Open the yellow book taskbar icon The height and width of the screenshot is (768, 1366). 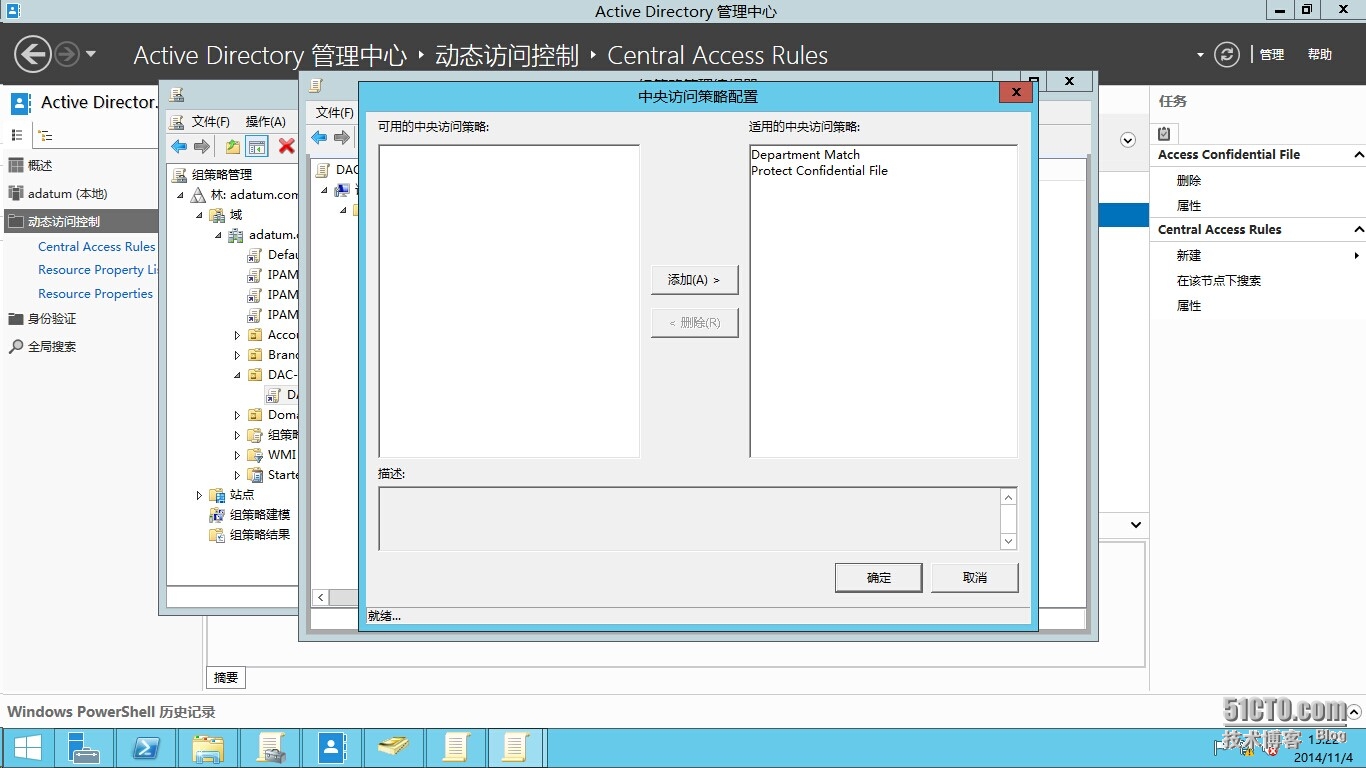coord(394,748)
